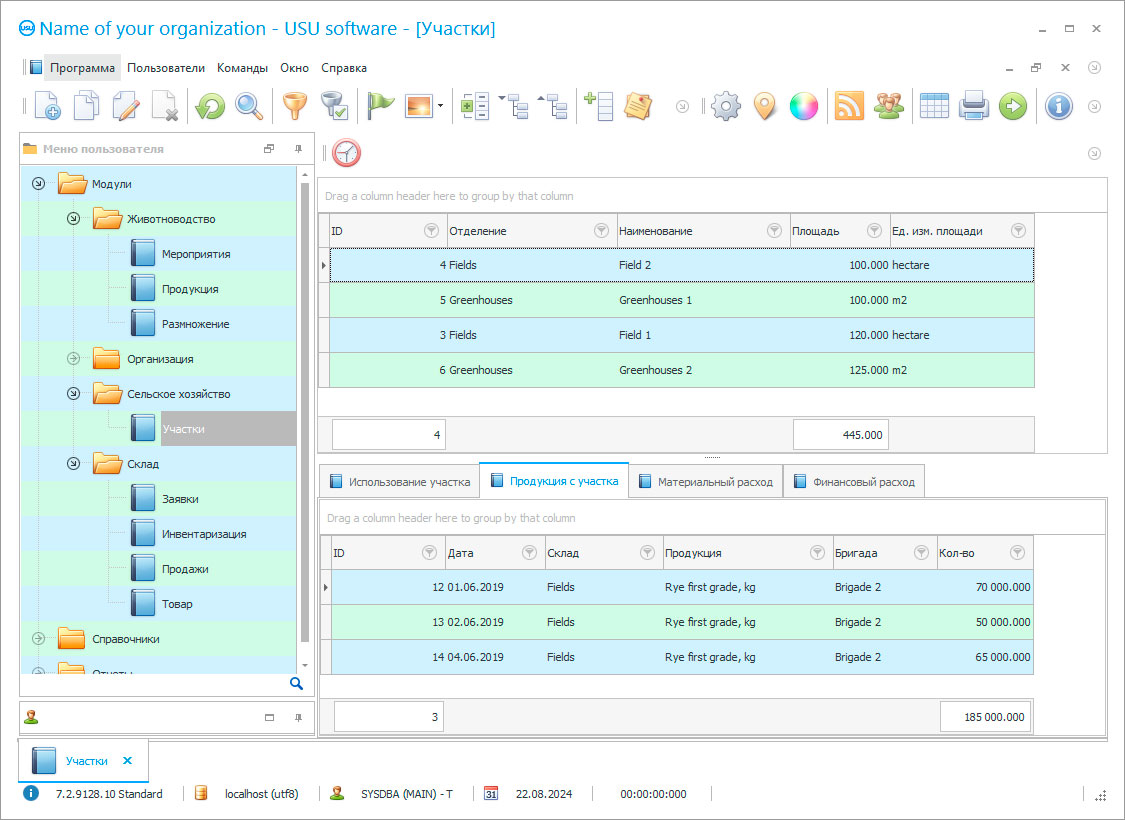Viewport: 1125px width, 820px height.
Task: Select the row dated 02.06.2019
Action: pos(682,622)
